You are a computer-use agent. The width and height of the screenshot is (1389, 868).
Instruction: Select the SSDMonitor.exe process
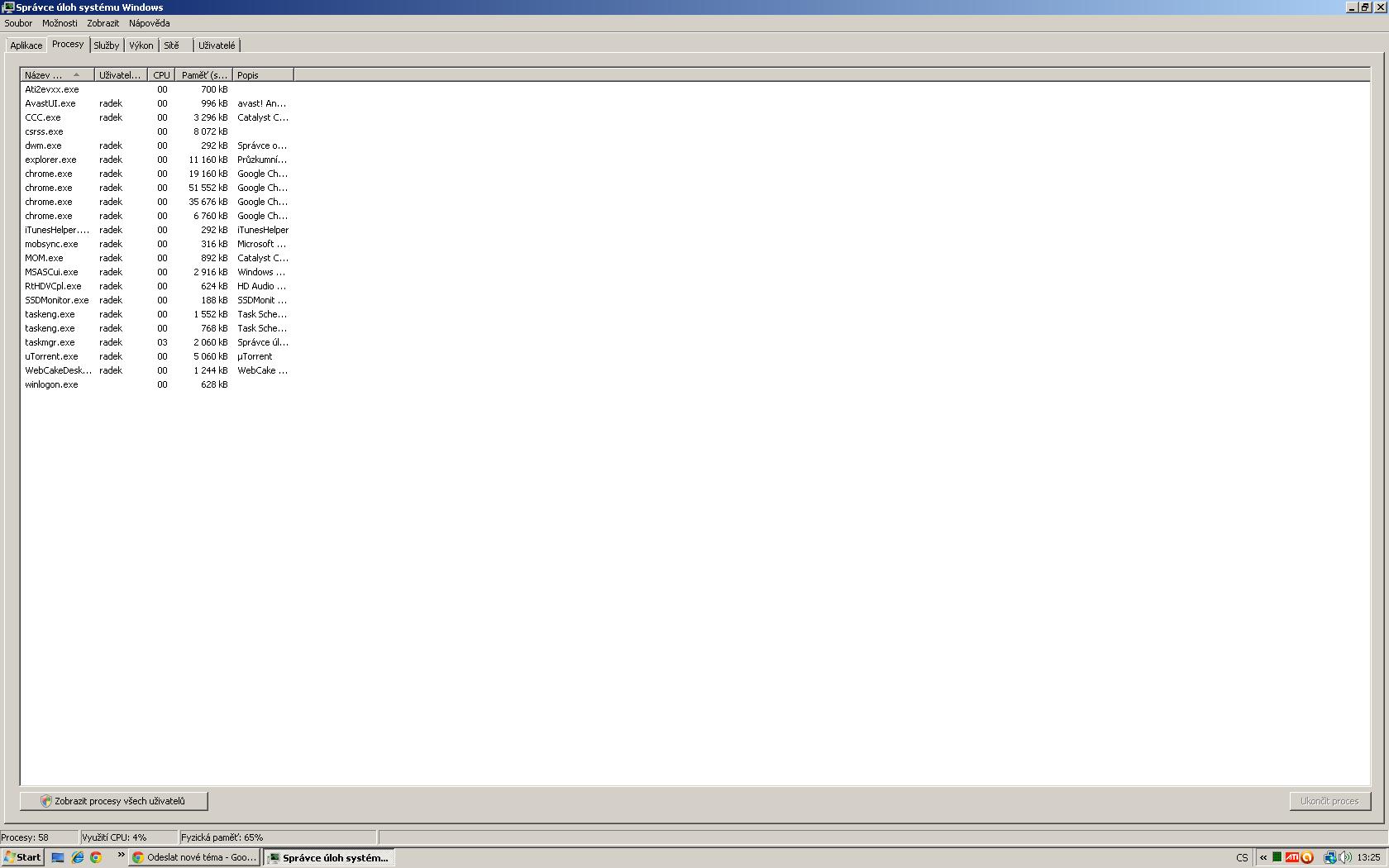pyautogui.click(x=157, y=300)
